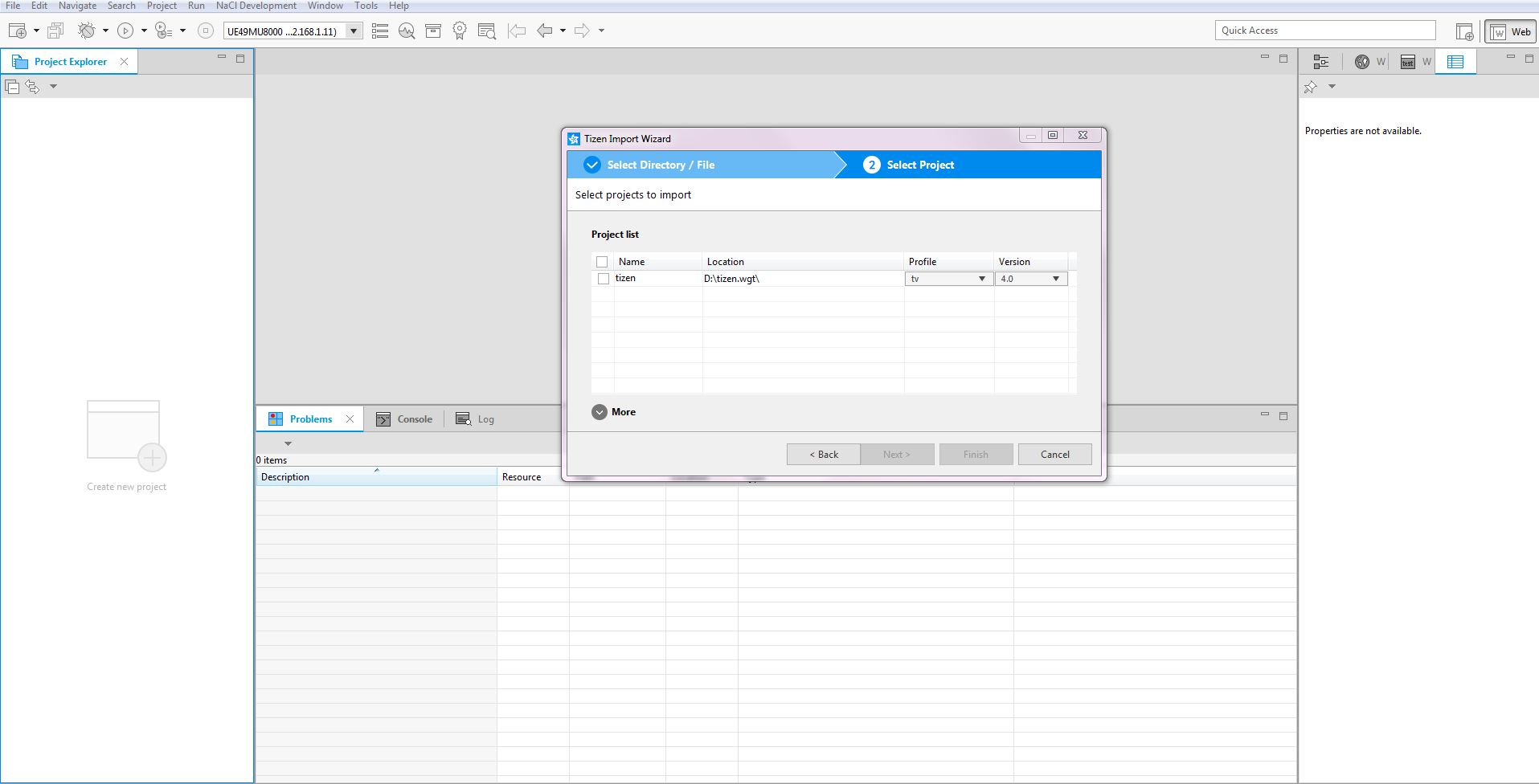Screen dimensions: 1539x784
Task: Maximize the Project Explorer panel
Action: tap(239, 59)
